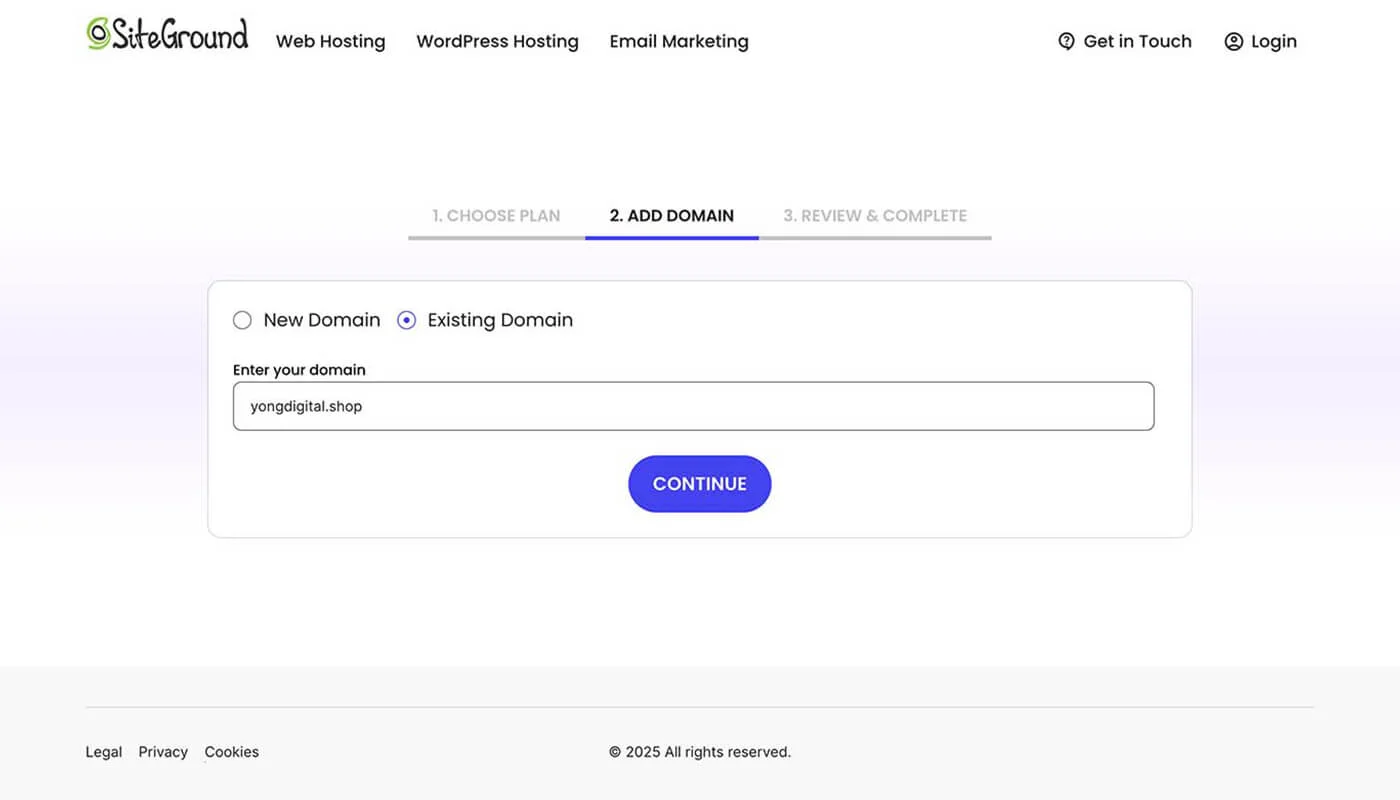Open the Legal page
1400x800 pixels.
coord(103,751)
